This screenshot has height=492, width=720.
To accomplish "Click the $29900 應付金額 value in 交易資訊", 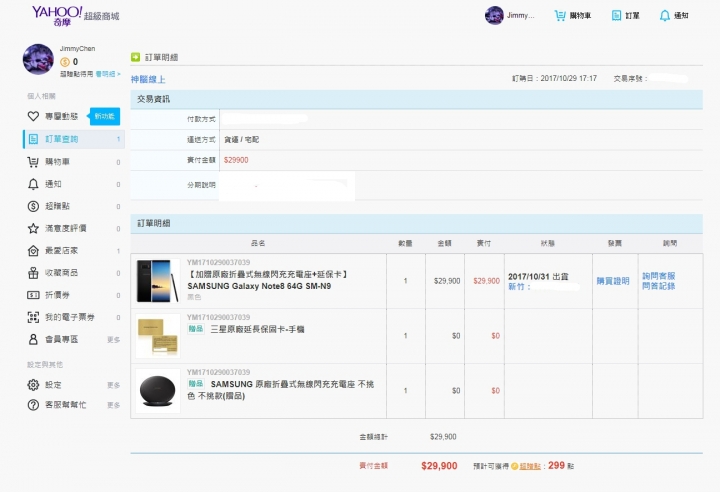I will tap(236, 160).
